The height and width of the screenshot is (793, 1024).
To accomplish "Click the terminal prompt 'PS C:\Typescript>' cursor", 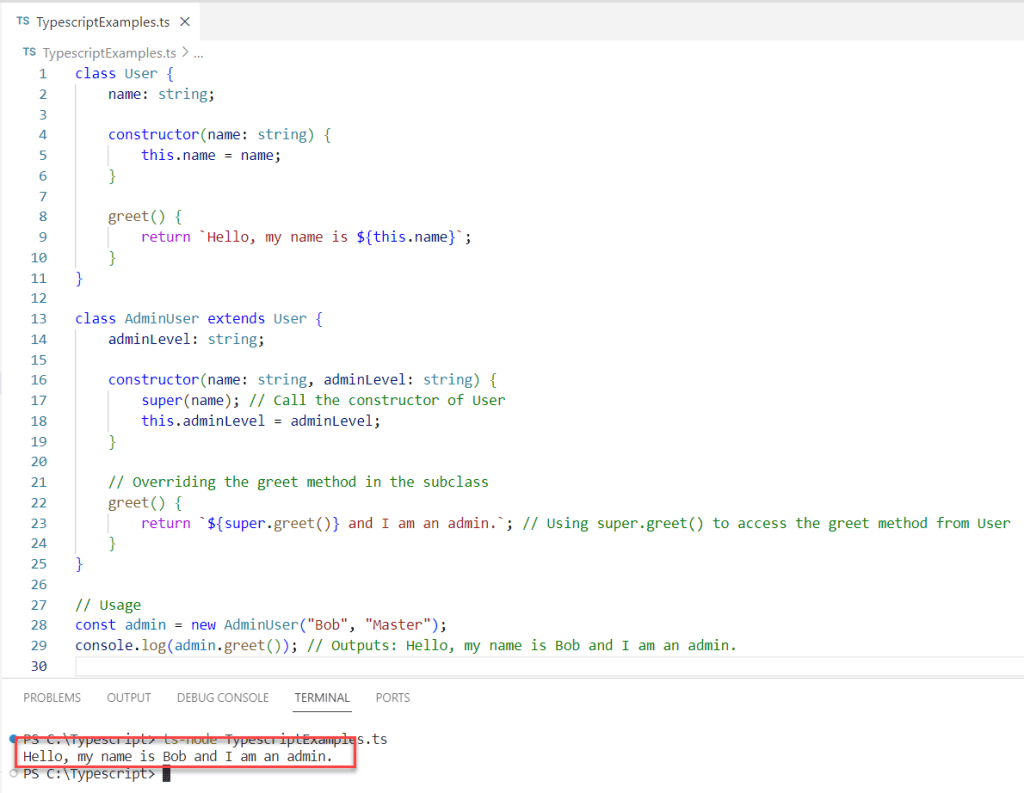I will point(167,774).
